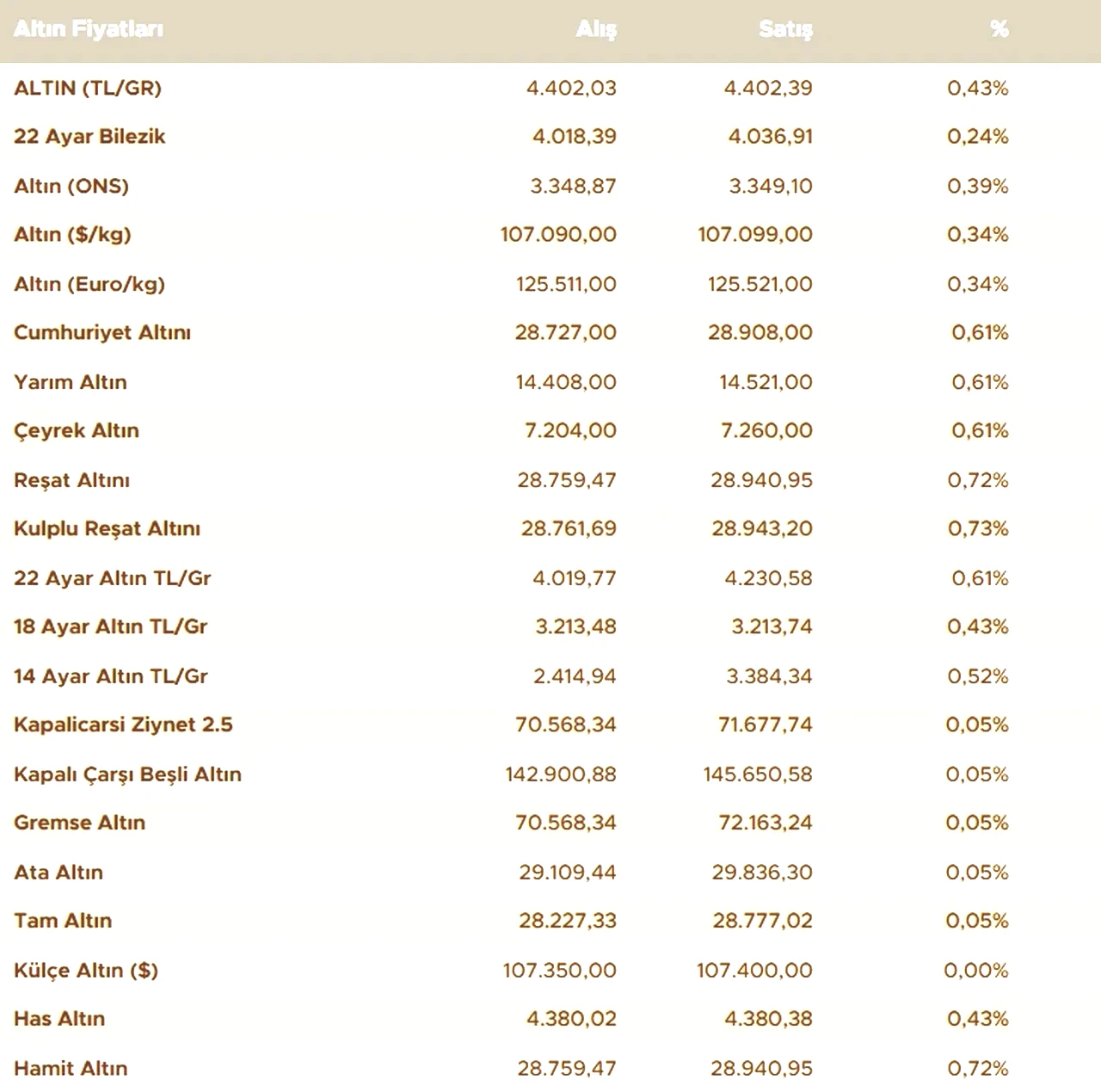Select the Ata Altın satış price 29.836,30
Viewport: 1101px width, 1092px height.
pyautogui.click(x=762, y=873)
